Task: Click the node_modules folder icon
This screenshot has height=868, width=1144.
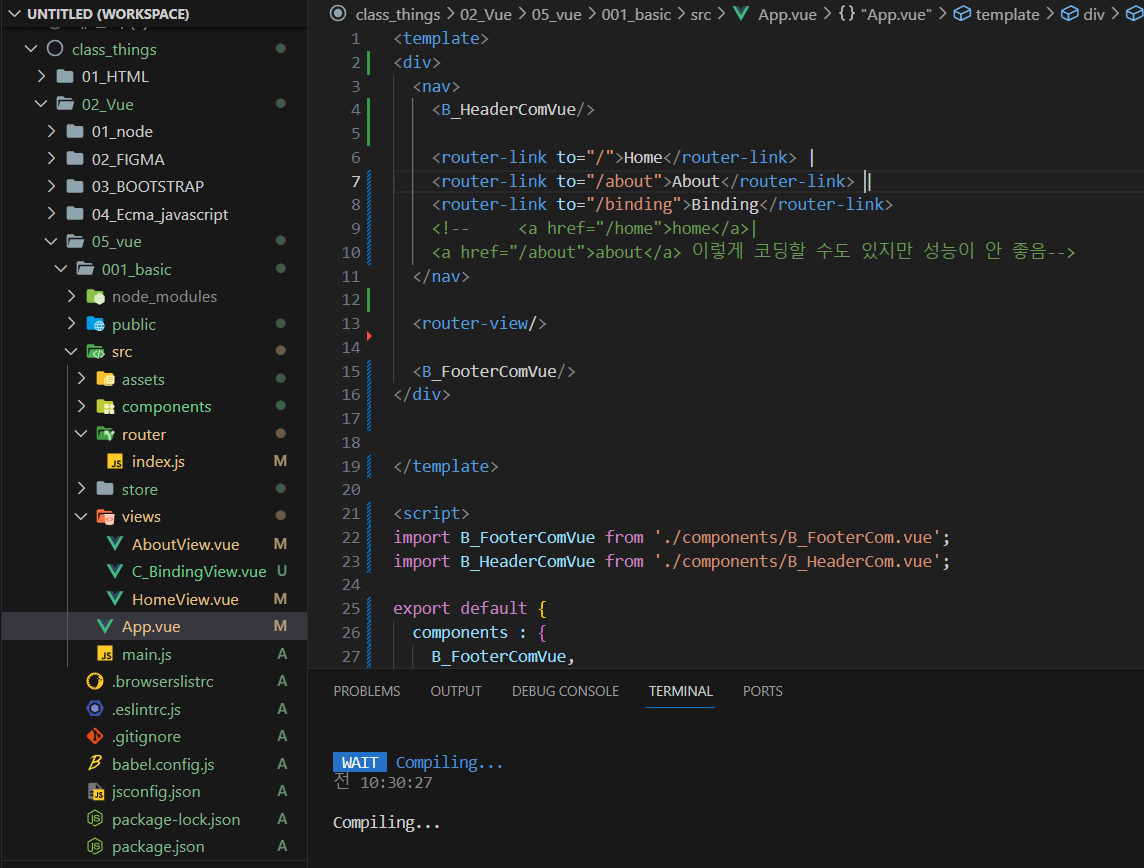Action: pos(96,297)
